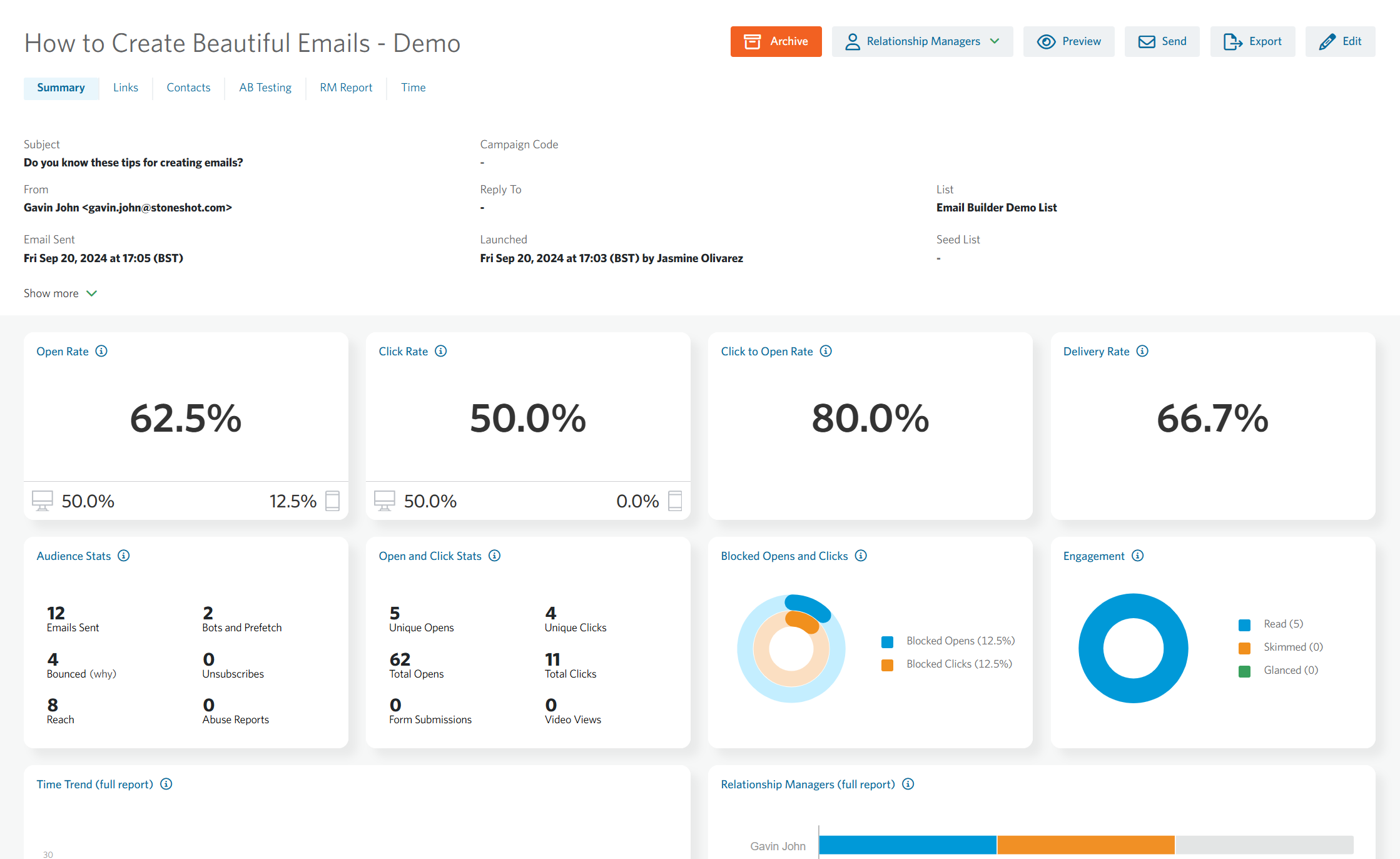The height and width of the screenshot is (859, 1400).
Task: Click the Export button
Action: point(1253,41)
